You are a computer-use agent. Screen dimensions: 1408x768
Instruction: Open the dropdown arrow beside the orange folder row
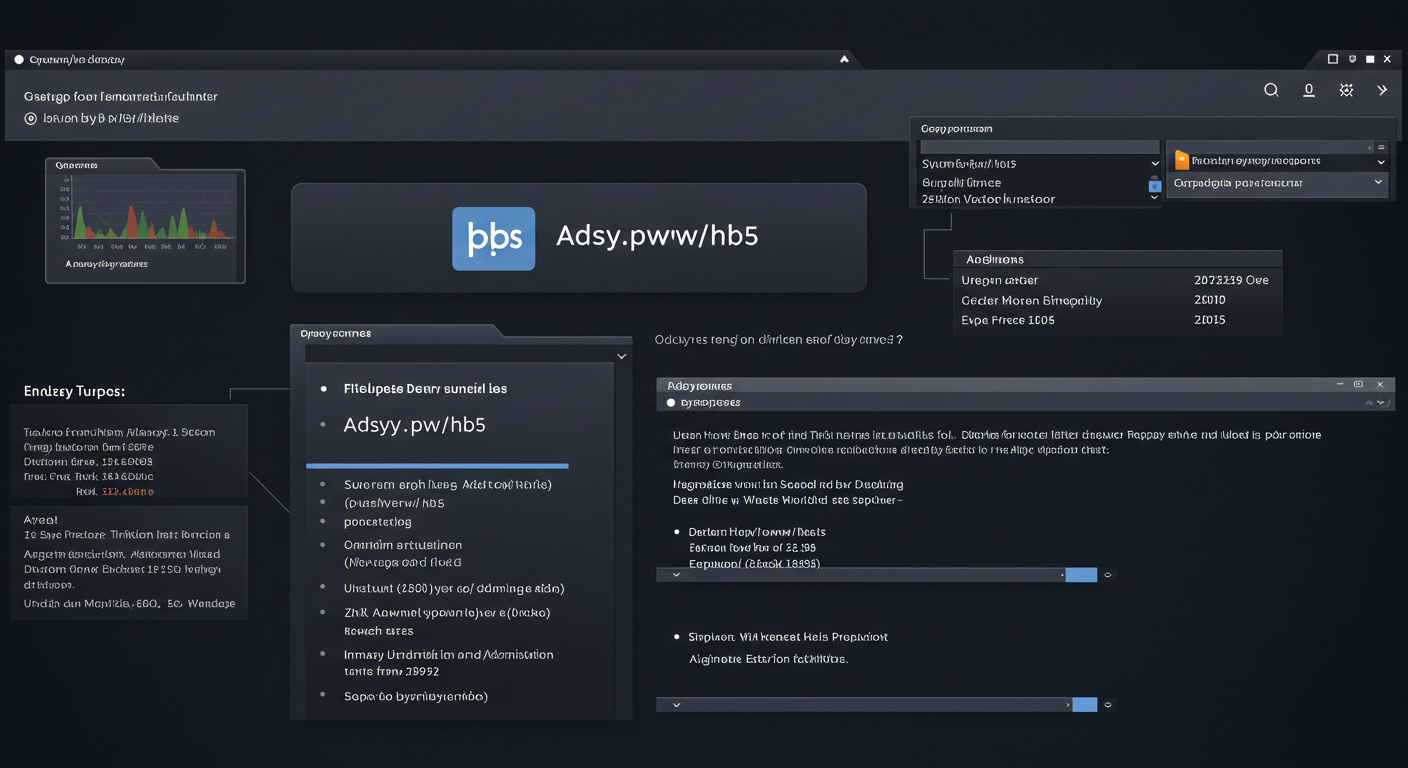(1381, 161)
